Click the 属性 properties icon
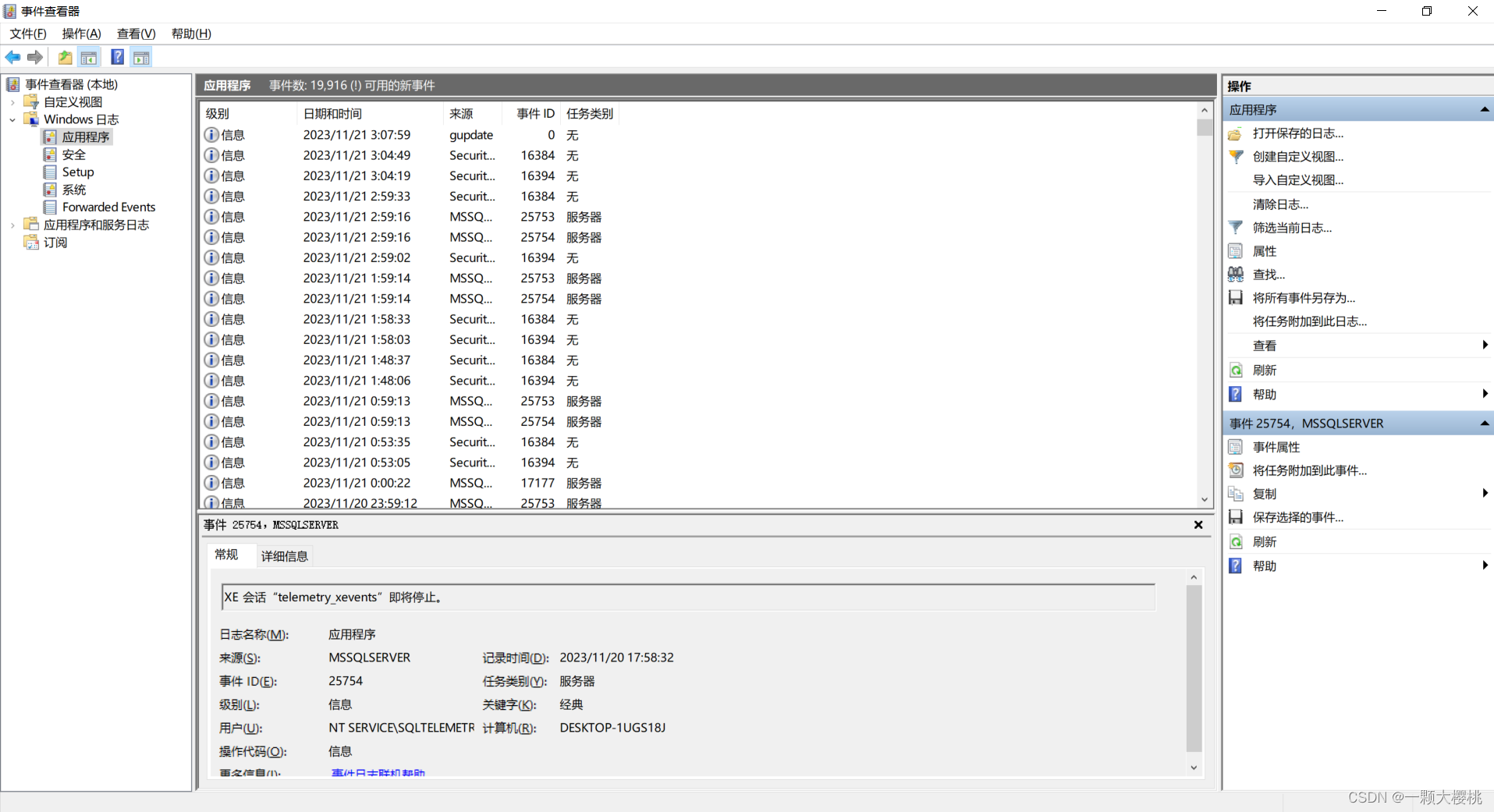This screenshot has width=1494, height=812. [x=1236, y=251]
